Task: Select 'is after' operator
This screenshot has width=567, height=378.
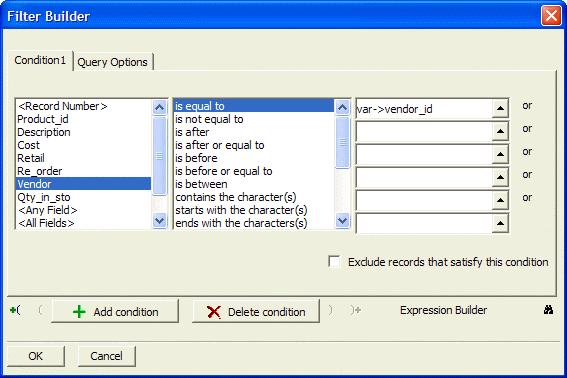Action: tap(254, 132)
